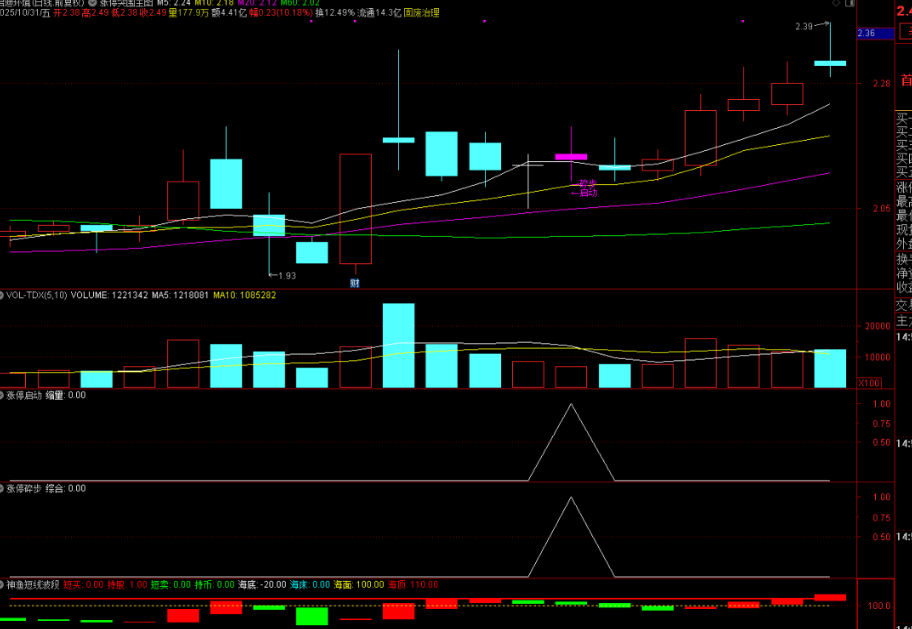Click the icon before 神鹰短线波段 indicator
Screen dimensions: 912x629
click(3, 583)
